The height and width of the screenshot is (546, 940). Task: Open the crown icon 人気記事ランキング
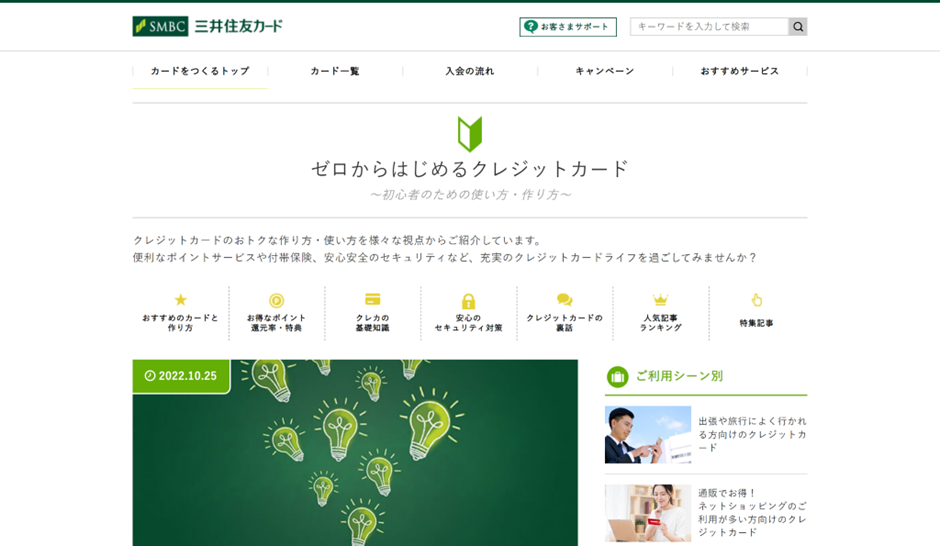(x=660, y=300)
